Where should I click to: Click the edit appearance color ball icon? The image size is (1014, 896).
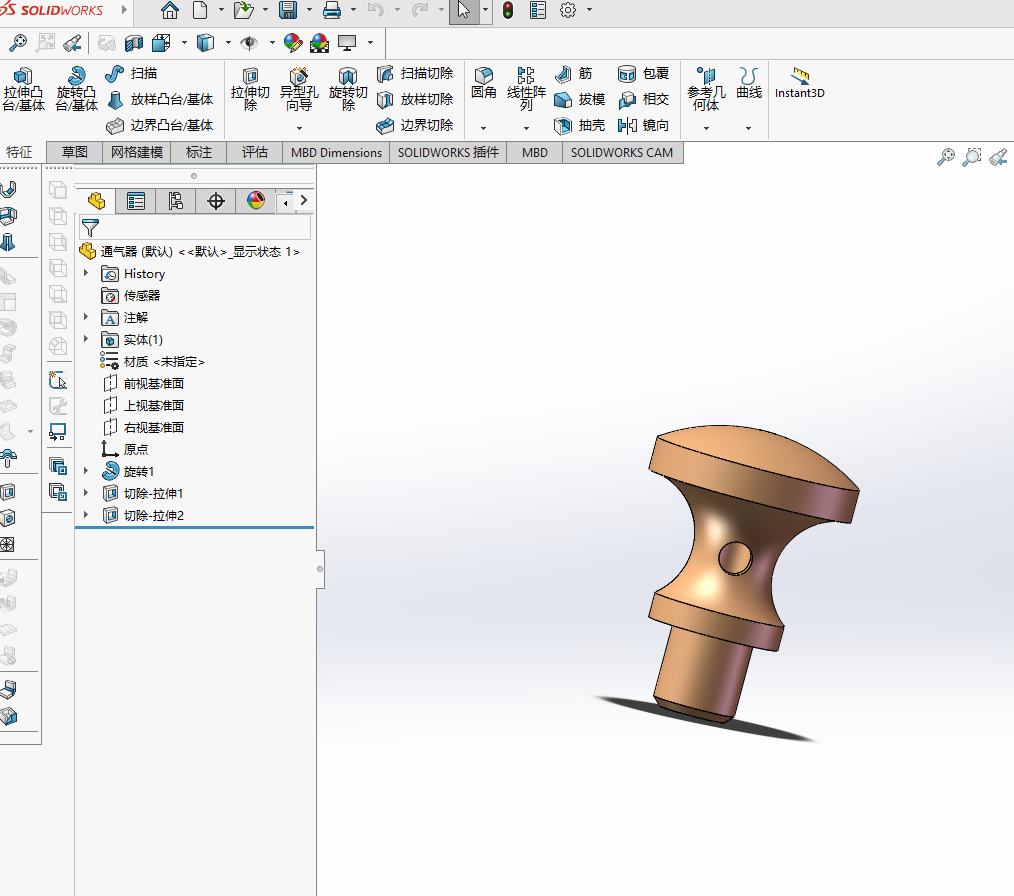coord(293,43)
